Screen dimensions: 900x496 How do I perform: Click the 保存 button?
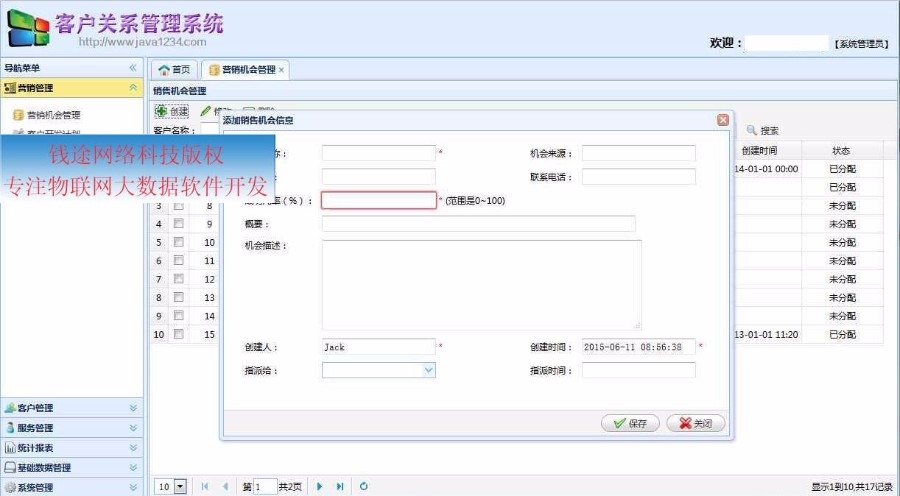click(x=630, y=423)
